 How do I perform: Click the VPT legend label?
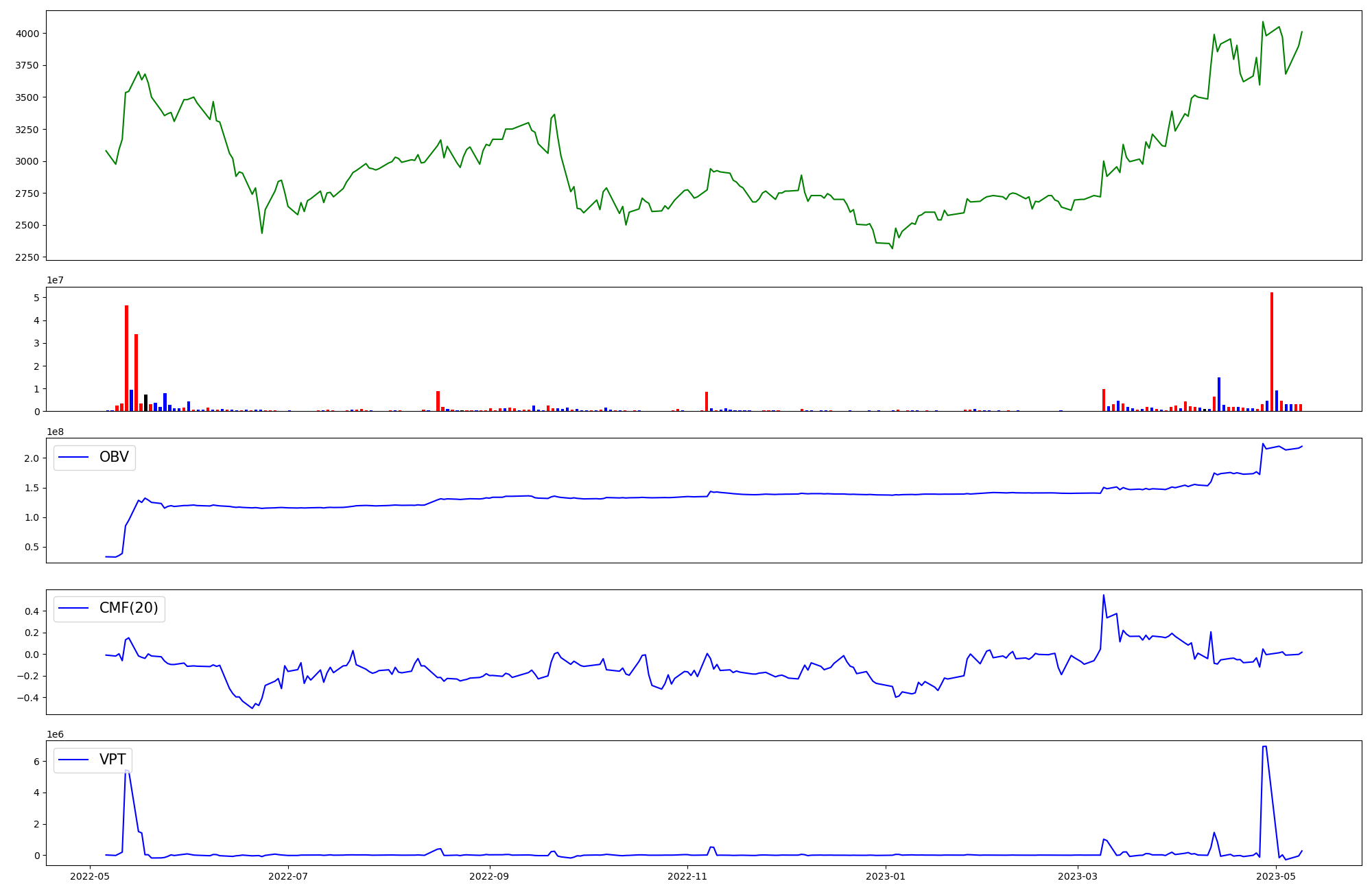113,760
